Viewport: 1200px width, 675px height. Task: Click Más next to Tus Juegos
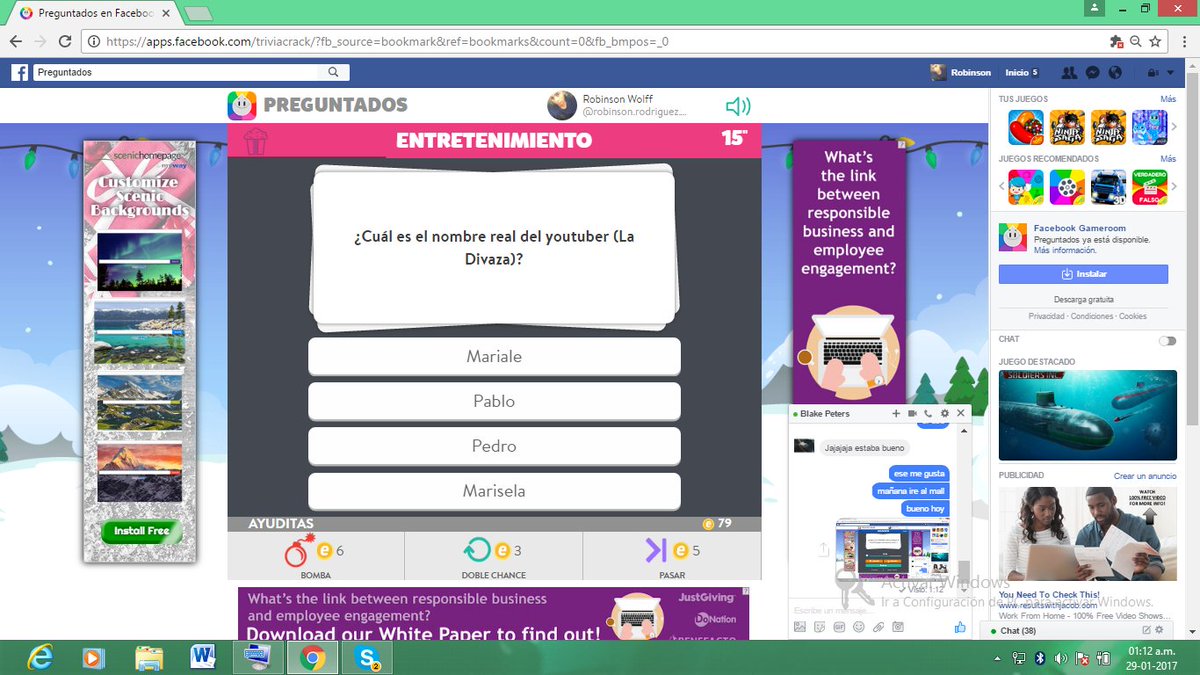(x=1168, y=99)
